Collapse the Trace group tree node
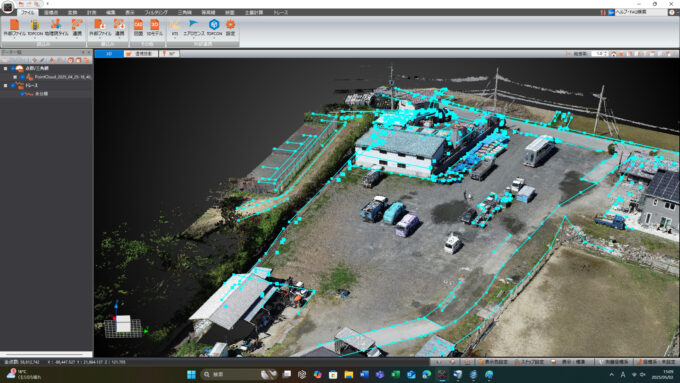This screenshot has width=680, height=383. (6, 85)
